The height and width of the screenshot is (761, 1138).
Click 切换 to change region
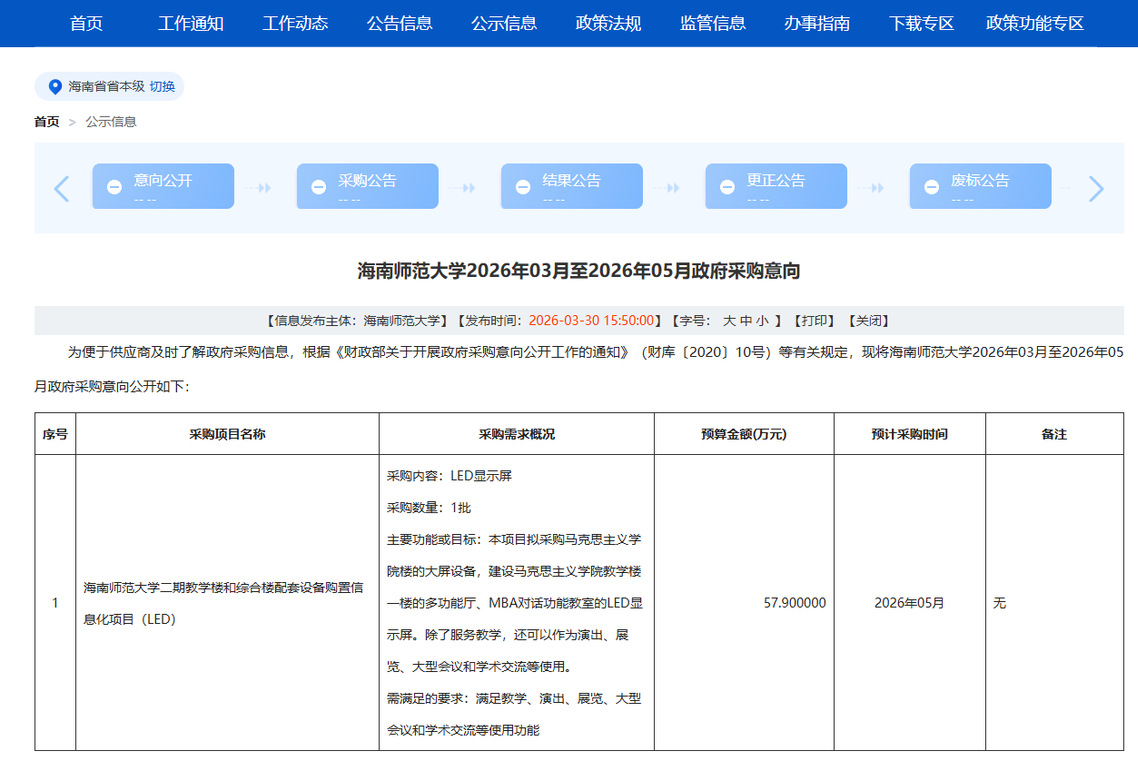pos(162,87)
